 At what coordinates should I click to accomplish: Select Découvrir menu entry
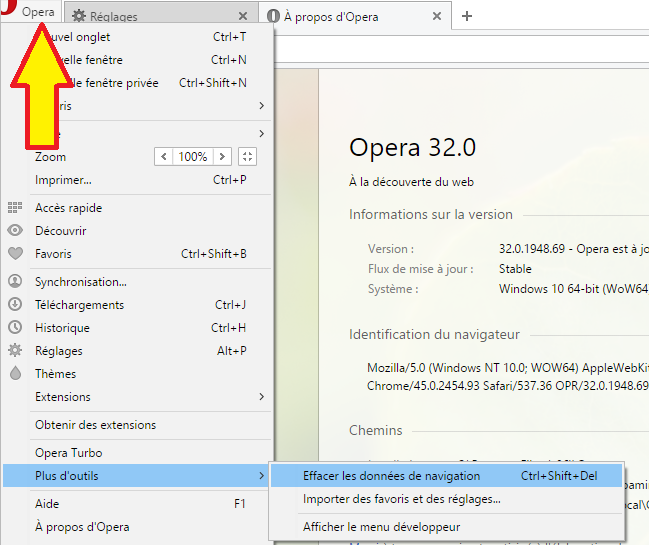point(137,230)
